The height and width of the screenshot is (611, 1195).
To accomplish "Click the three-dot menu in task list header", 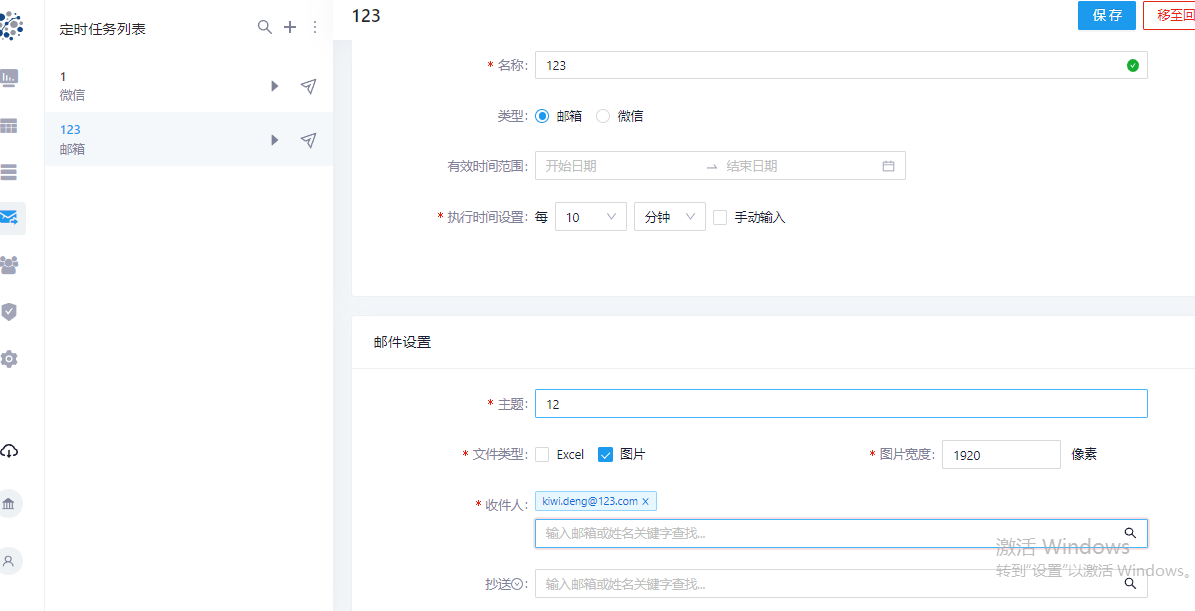I will [x=315, y=27].
